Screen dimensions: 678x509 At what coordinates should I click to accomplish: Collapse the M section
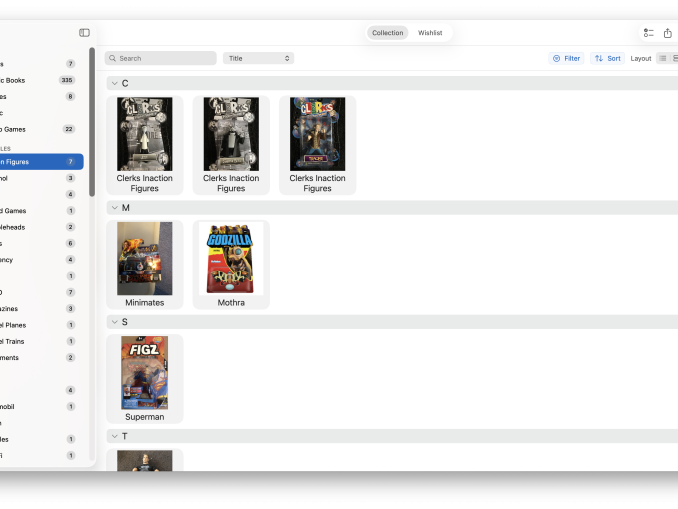[x=115, y=208]
